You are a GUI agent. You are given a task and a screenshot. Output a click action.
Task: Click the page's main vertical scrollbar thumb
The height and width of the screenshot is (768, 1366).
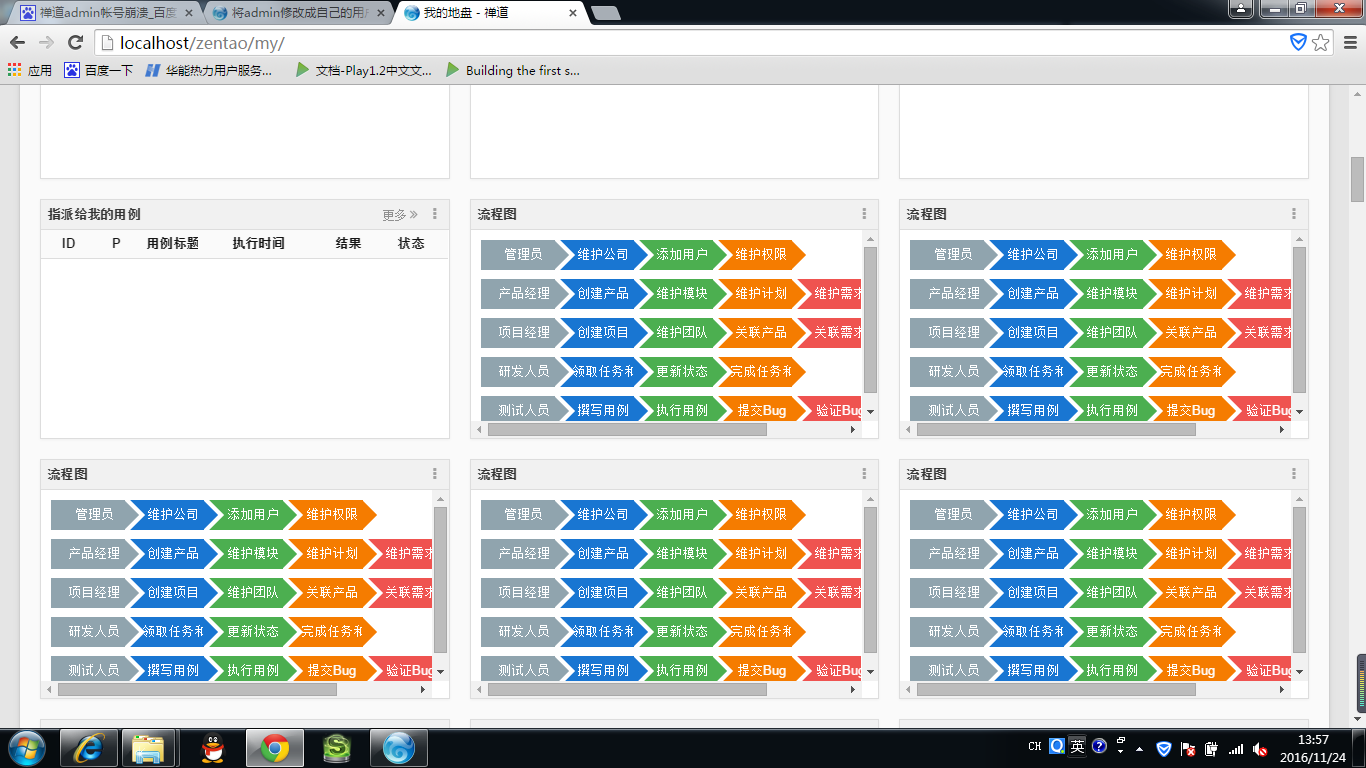click(x=1357, y=180)
